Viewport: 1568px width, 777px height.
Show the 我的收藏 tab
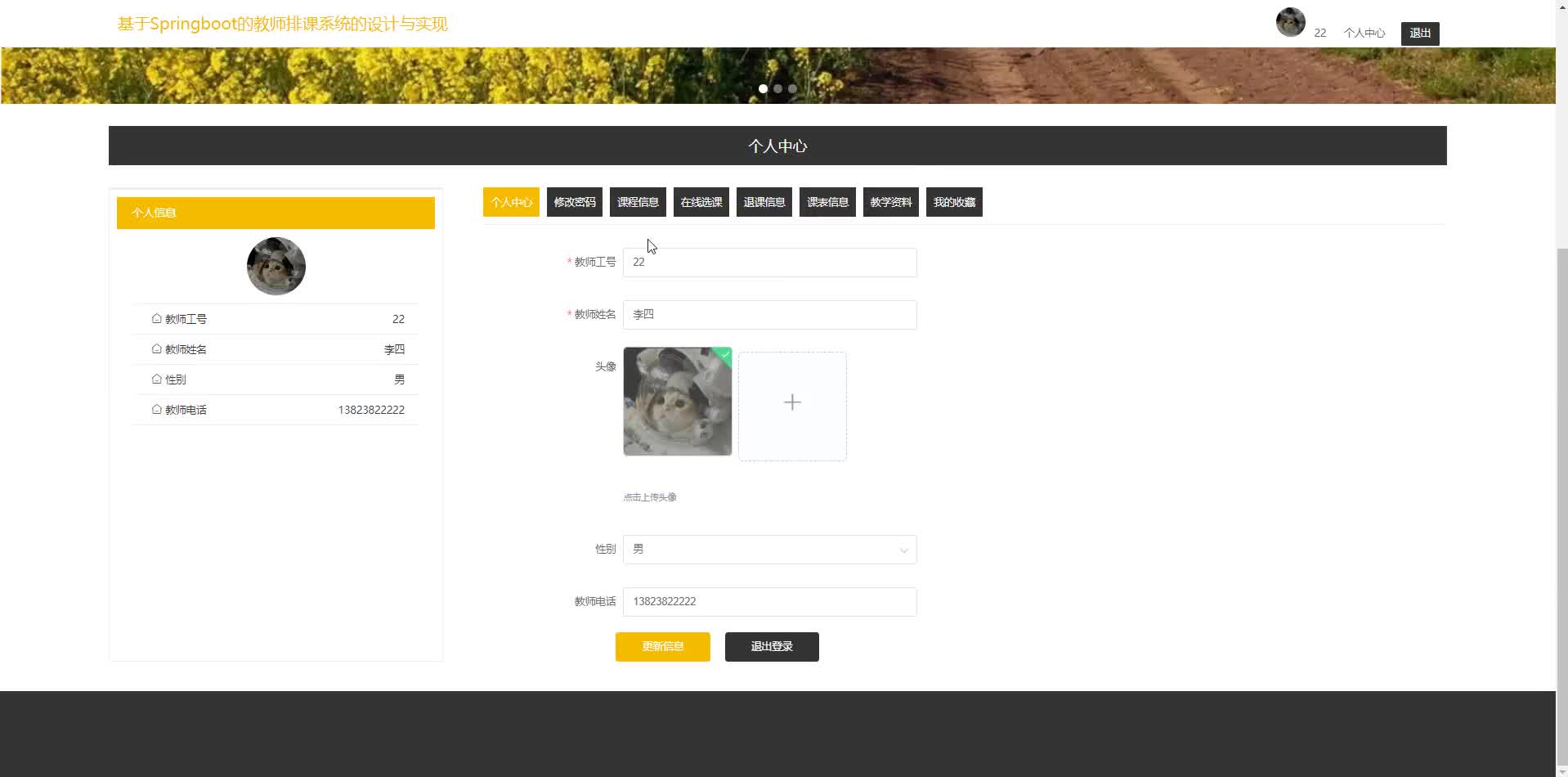954,202
